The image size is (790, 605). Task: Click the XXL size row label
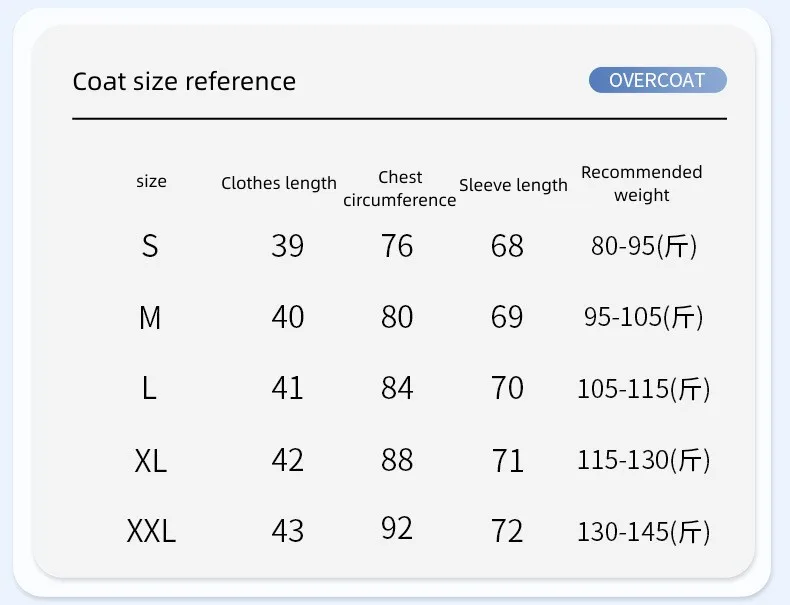click(x=151, y=531)
